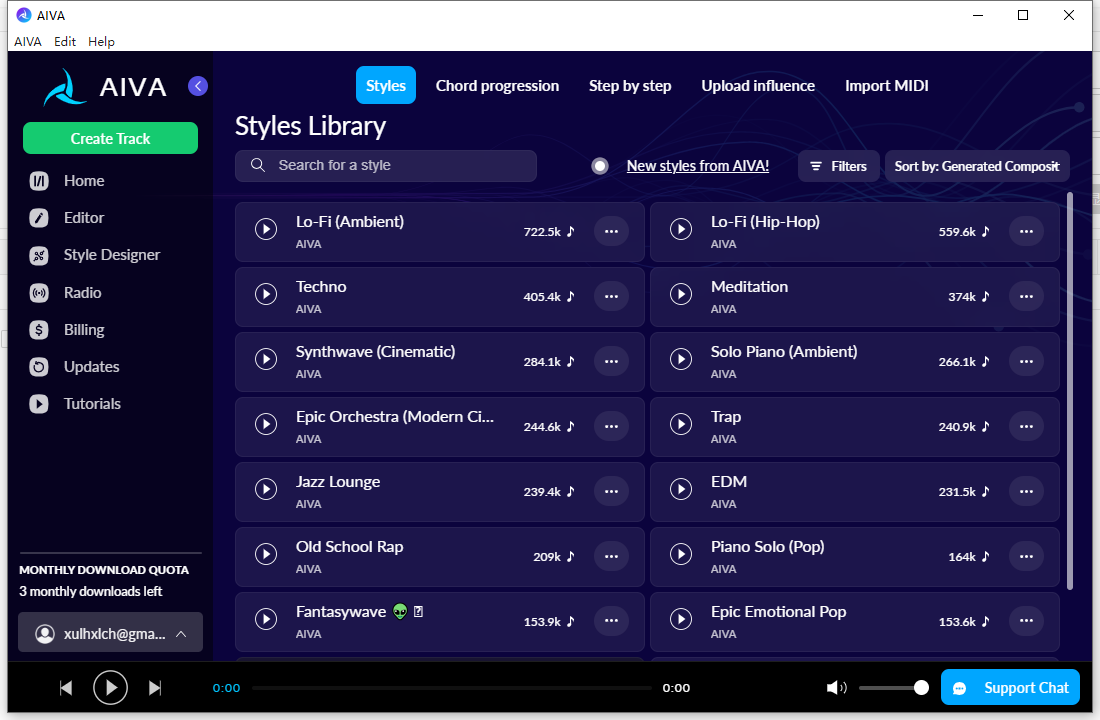Switch to the Chord progression tab
Screen dimensions: 1100x720
coord(497,86)
